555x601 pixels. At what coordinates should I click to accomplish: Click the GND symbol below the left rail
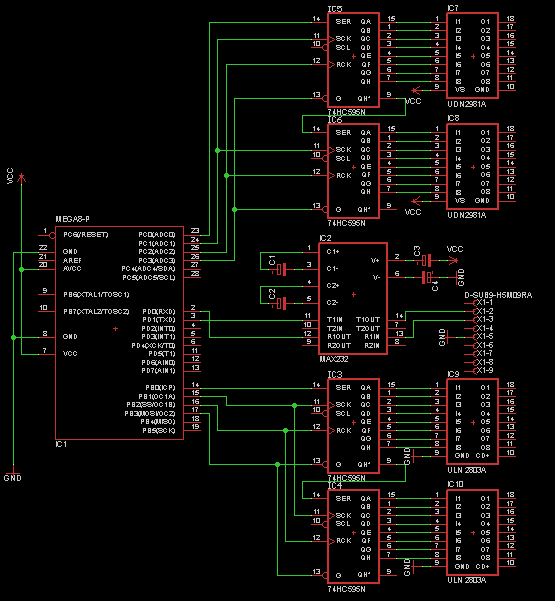(13, 471)
